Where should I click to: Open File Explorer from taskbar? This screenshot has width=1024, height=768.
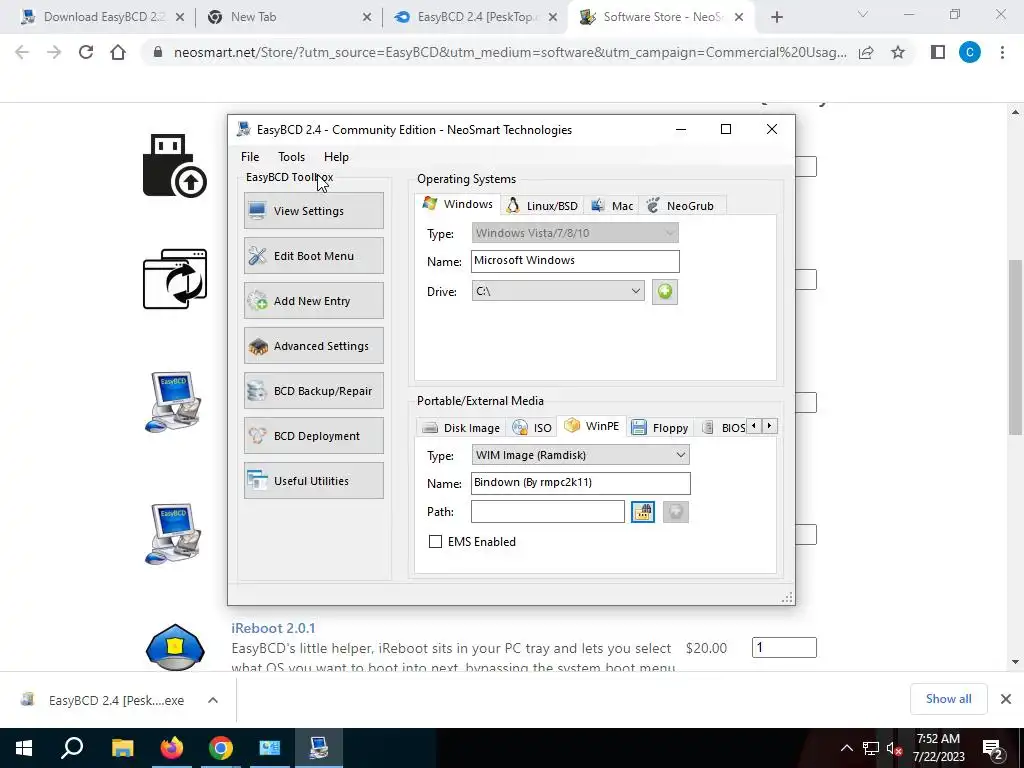(x=122, y=748)
